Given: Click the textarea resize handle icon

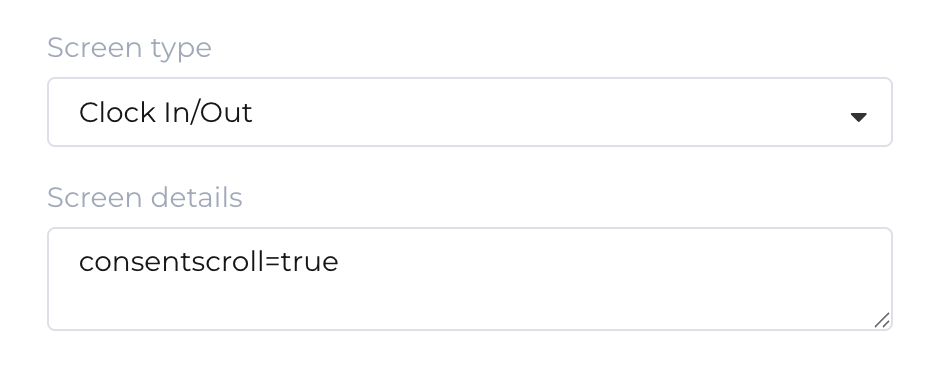Looking at the screenshot, I should click(881, 320).
